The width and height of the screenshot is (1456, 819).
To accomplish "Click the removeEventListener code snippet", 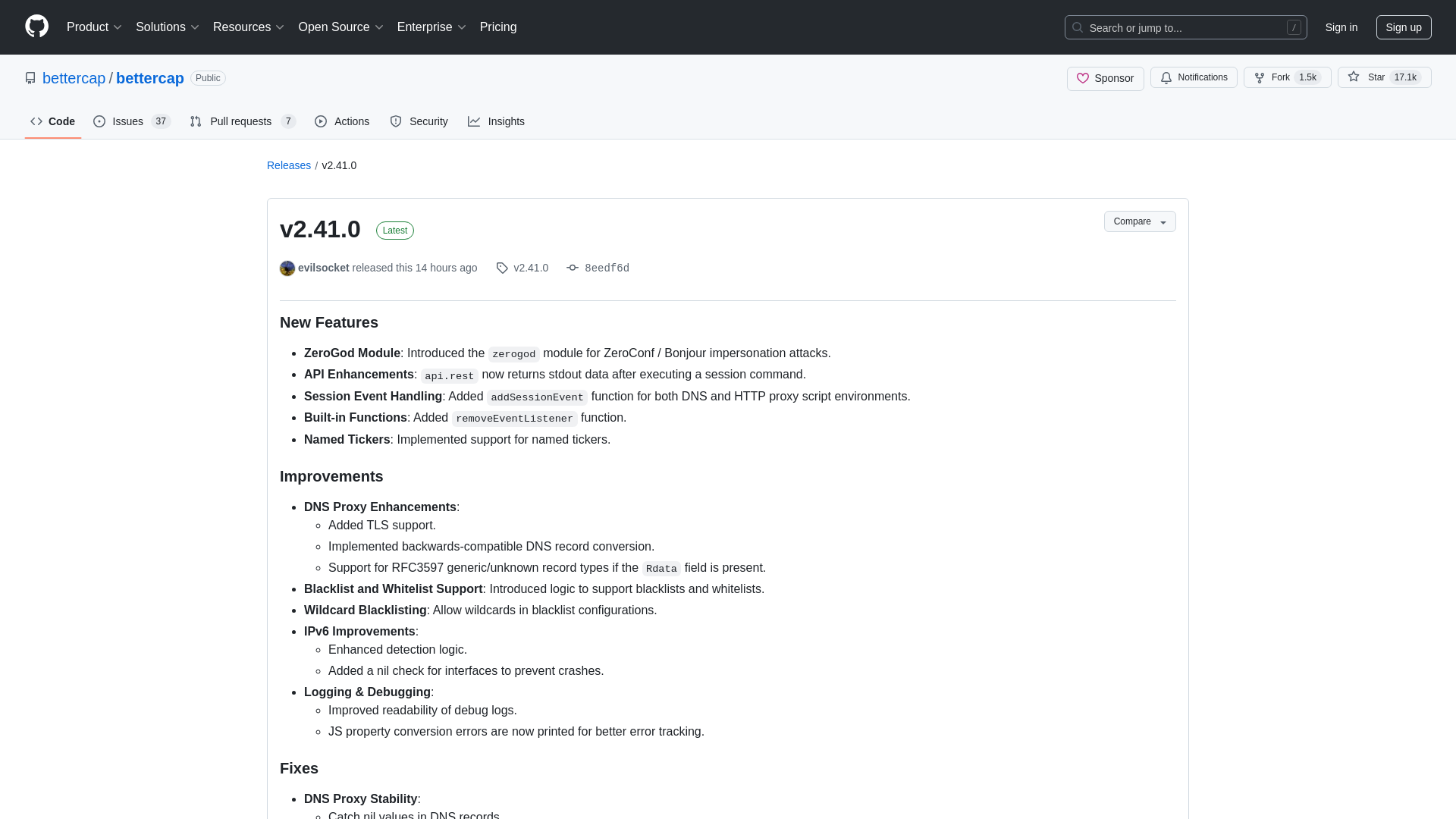I will (x=515, y=419).
